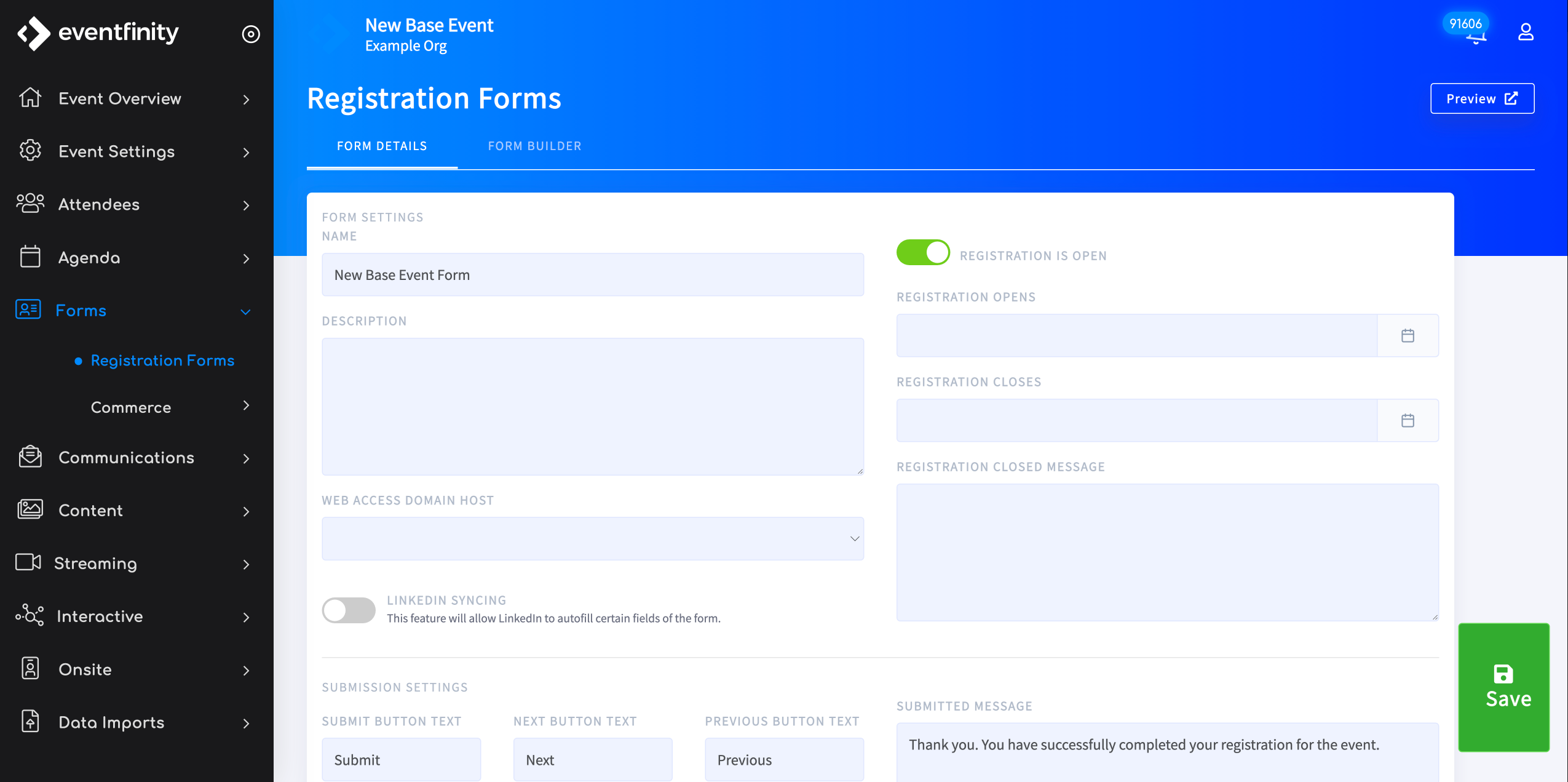Screen dimensions: 1568x782
Task: Switch to the Form Builder tab
Action: tap(534, 146)
